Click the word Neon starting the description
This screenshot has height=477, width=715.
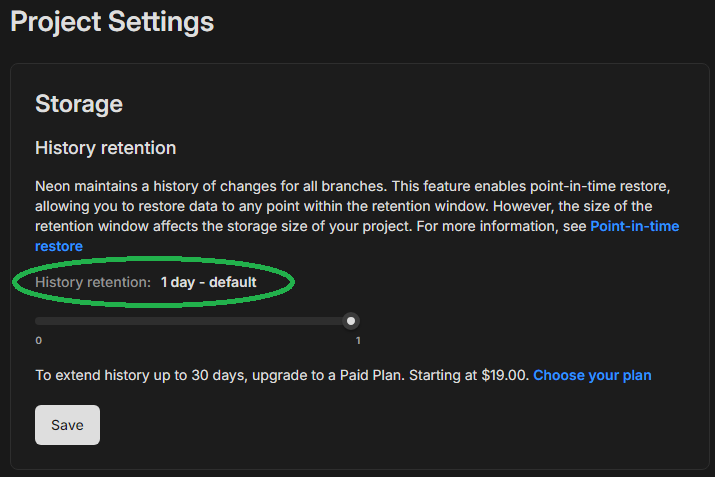[x=52, y=187]
